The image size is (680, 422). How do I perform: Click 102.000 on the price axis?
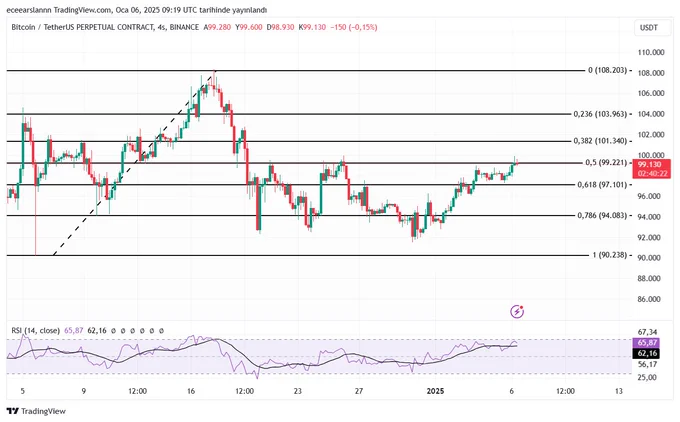[651, 134]
